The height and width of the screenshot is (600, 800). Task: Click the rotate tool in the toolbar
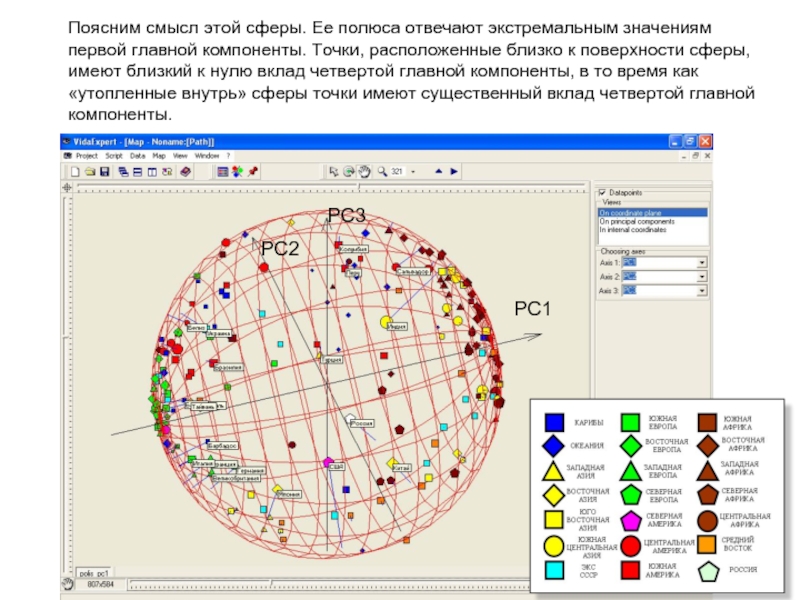[348, 171]
